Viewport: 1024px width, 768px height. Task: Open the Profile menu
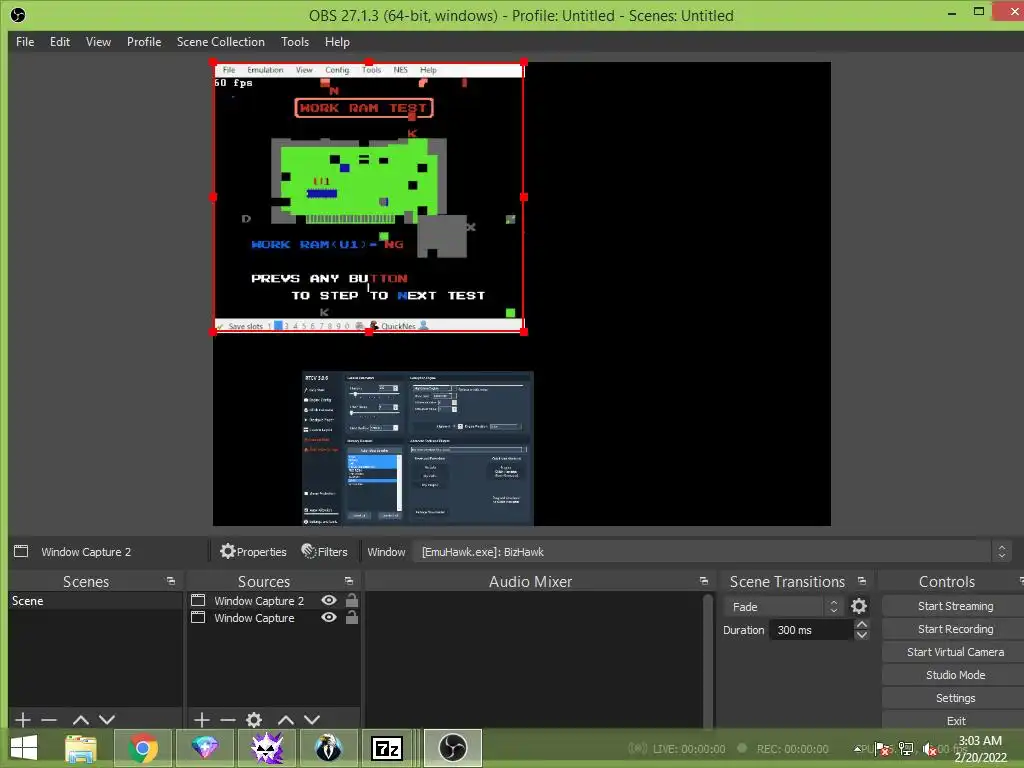pyautogui.click(x=144, y=42)
